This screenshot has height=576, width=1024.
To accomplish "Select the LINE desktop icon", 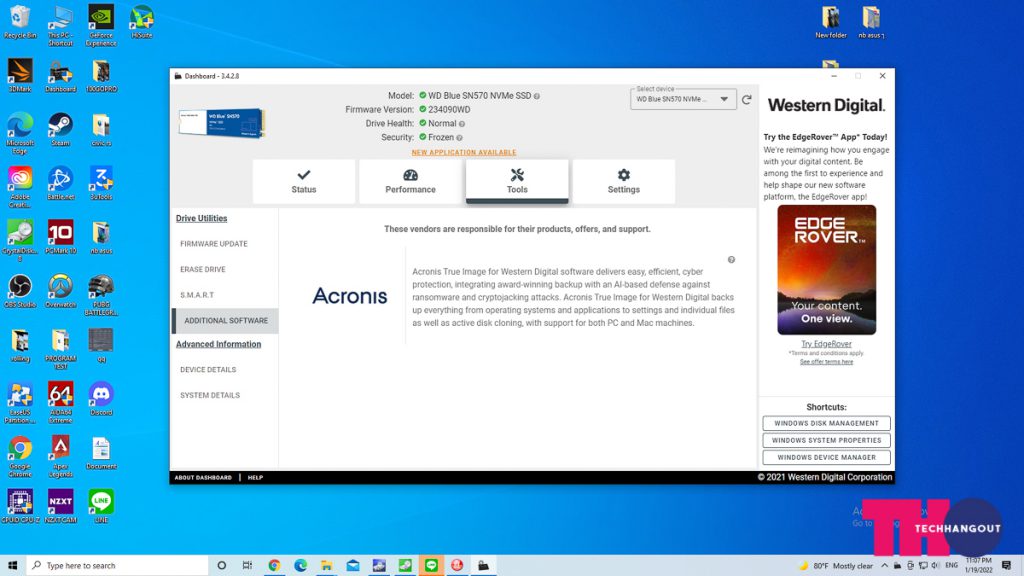I will point(101,506).
